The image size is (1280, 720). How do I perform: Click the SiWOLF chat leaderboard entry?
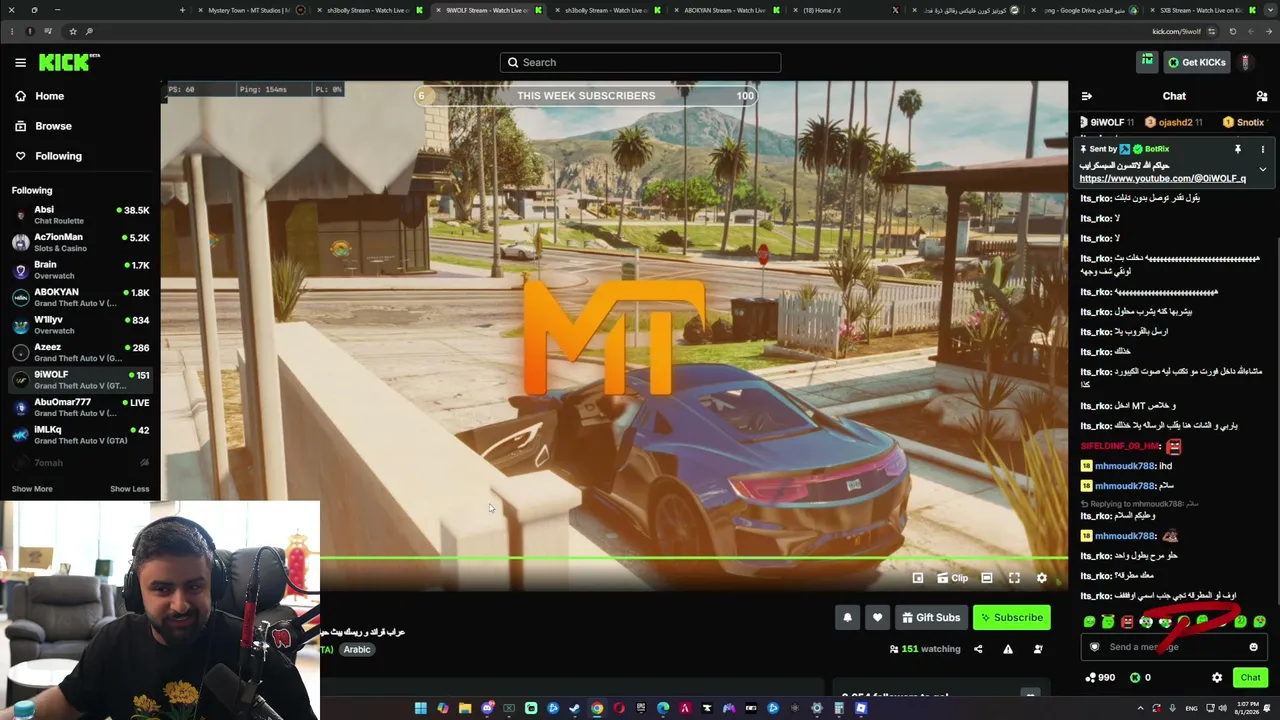pyautogui.click(x=1106, y=123)
